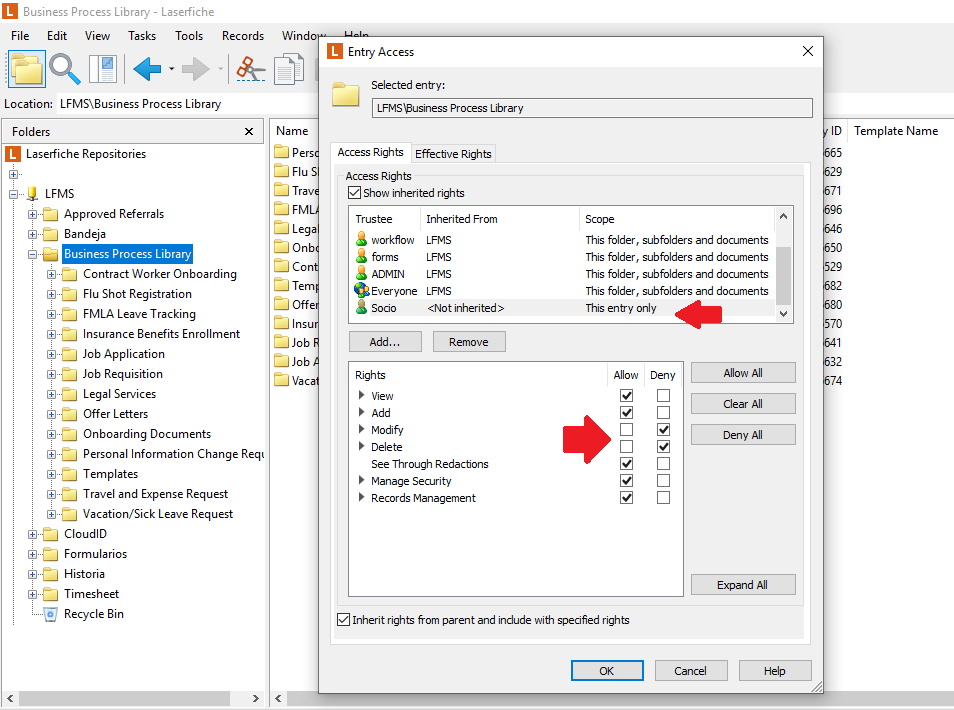Select the Access Rights tab

point(371,152)
